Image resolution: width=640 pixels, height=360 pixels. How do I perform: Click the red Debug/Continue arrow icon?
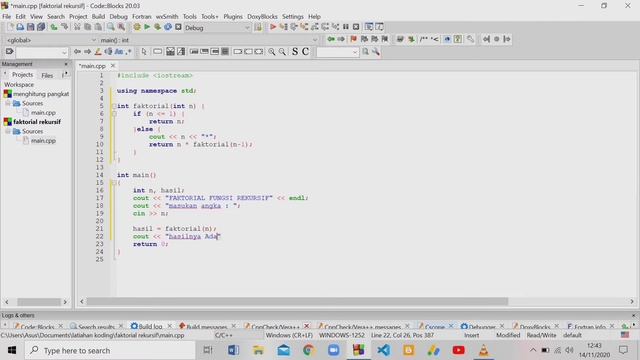pyautogui.click(x=273, y=27)
